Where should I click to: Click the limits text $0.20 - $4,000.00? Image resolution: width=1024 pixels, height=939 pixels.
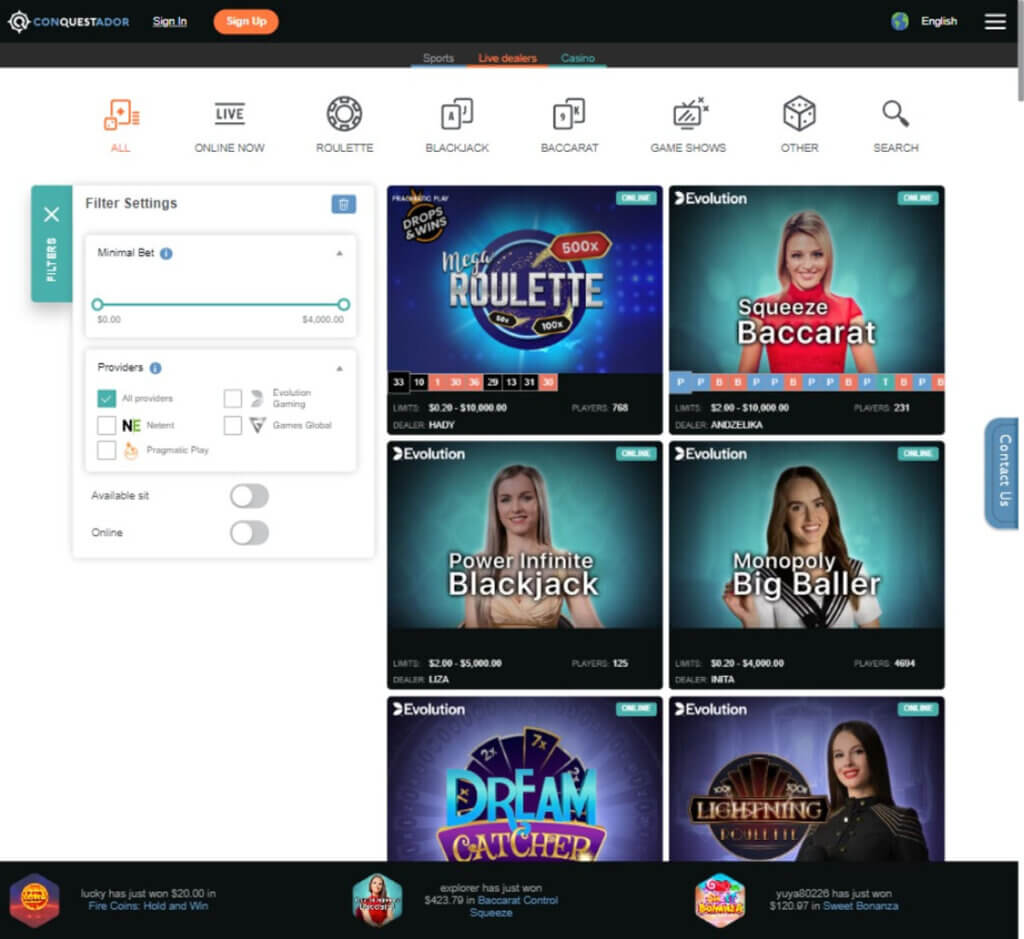click(747, 663)
